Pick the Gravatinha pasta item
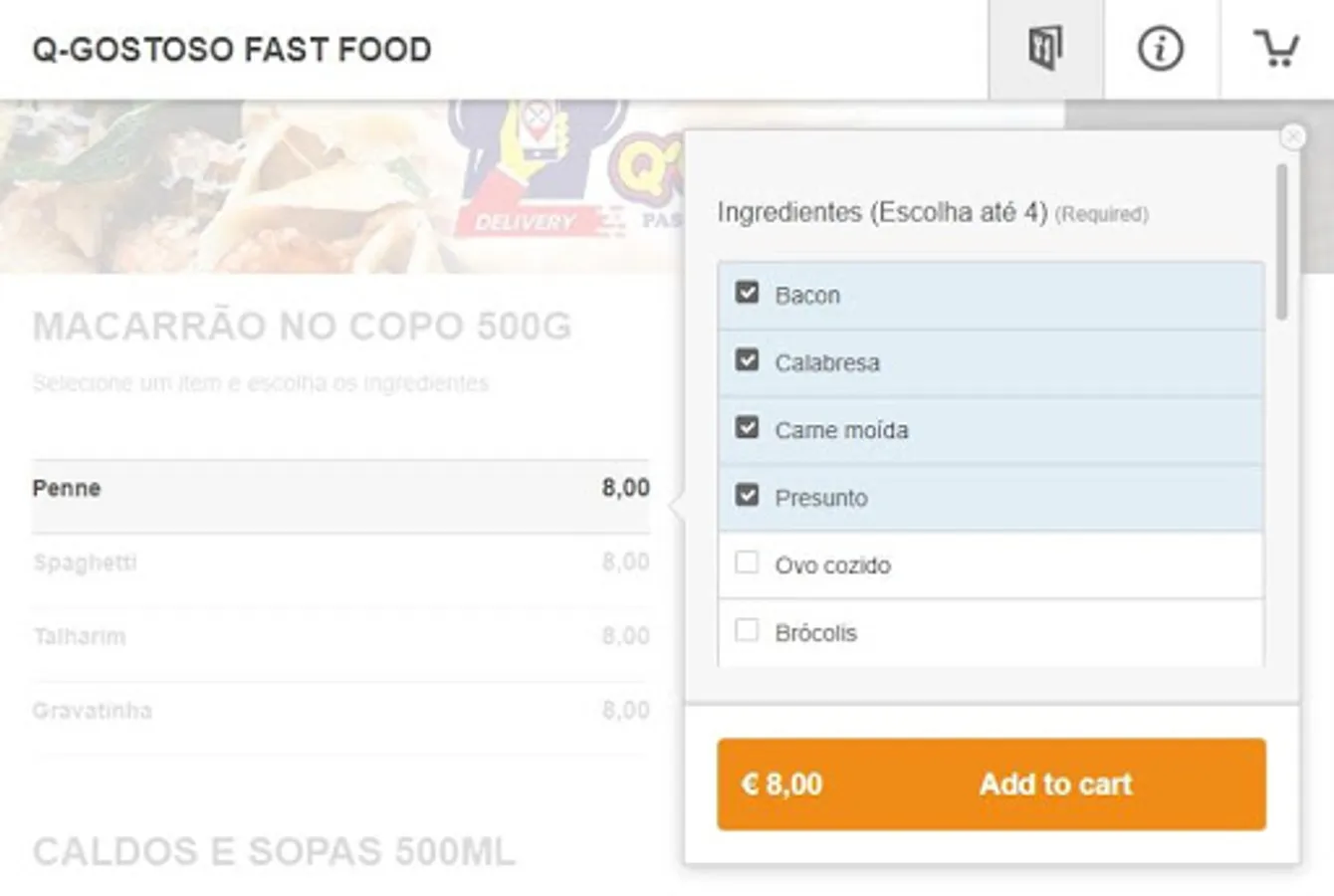Screen dimensions: 1334x896 [x=338, y=711]
